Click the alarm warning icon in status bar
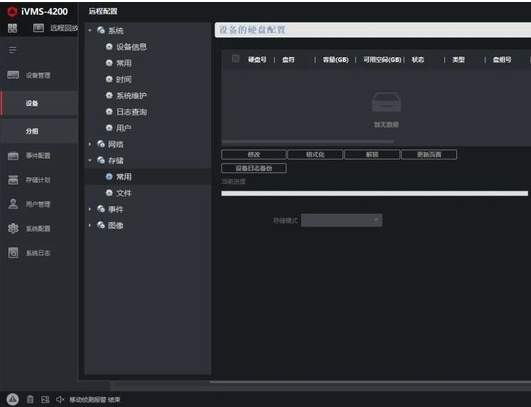 click(13, 399)
